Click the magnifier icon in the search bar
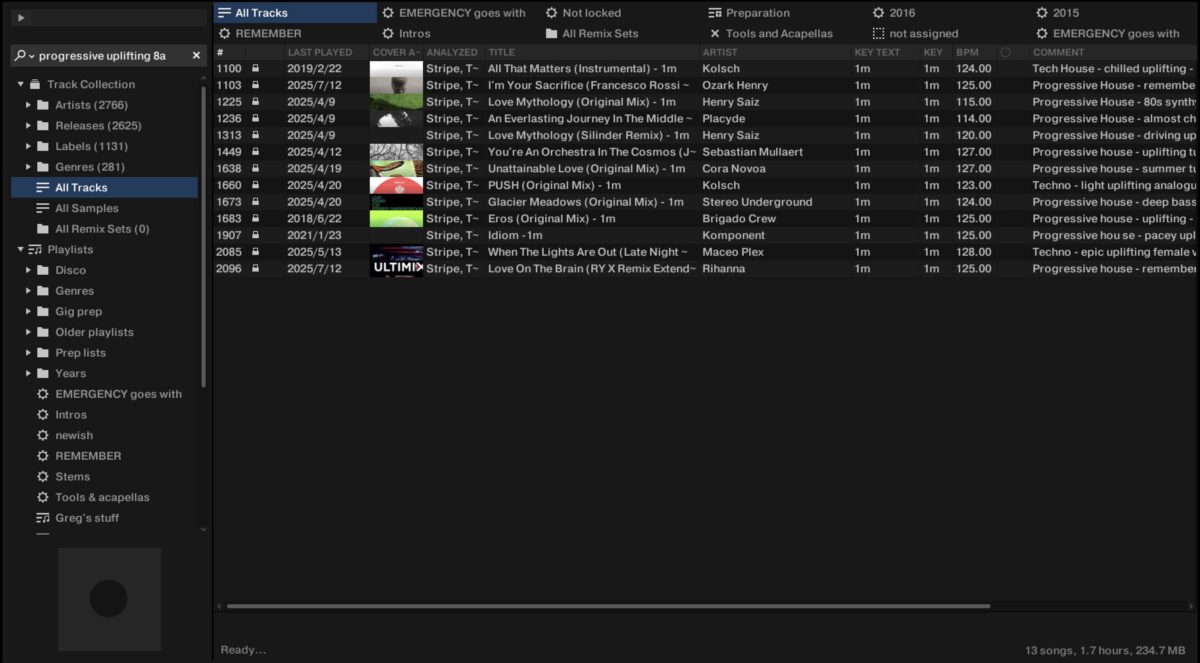 pyautogui.click(x=20, y=55)
